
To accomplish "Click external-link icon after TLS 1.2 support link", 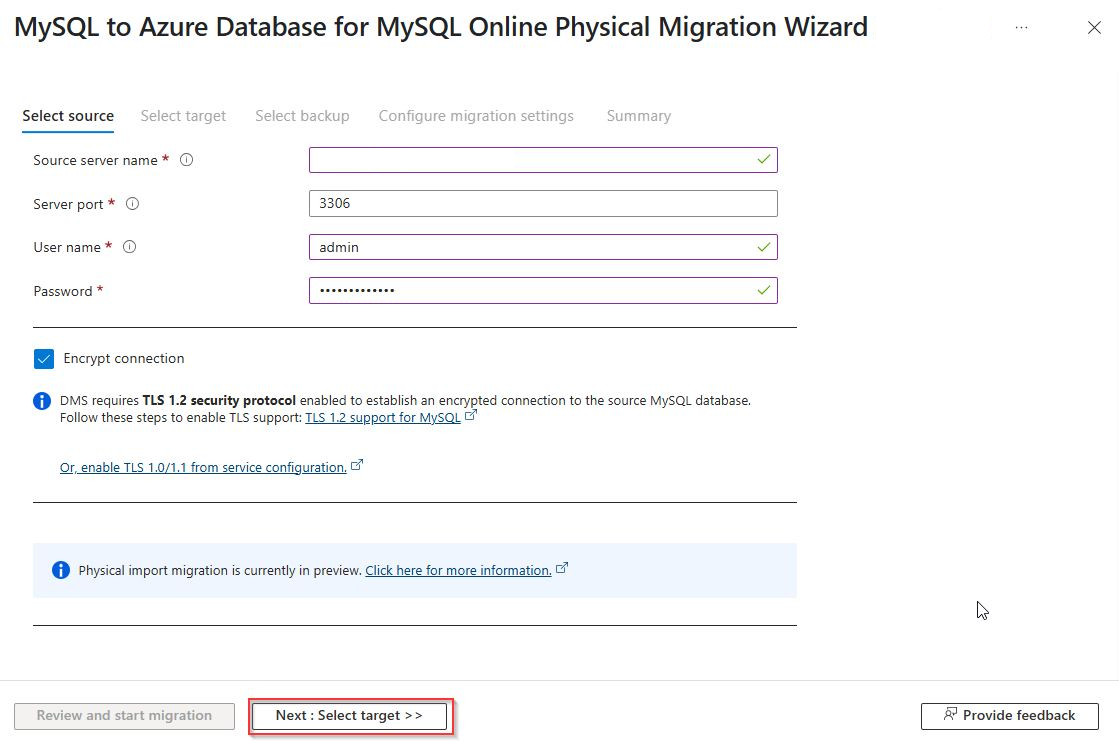I will [x=470, y=415].
